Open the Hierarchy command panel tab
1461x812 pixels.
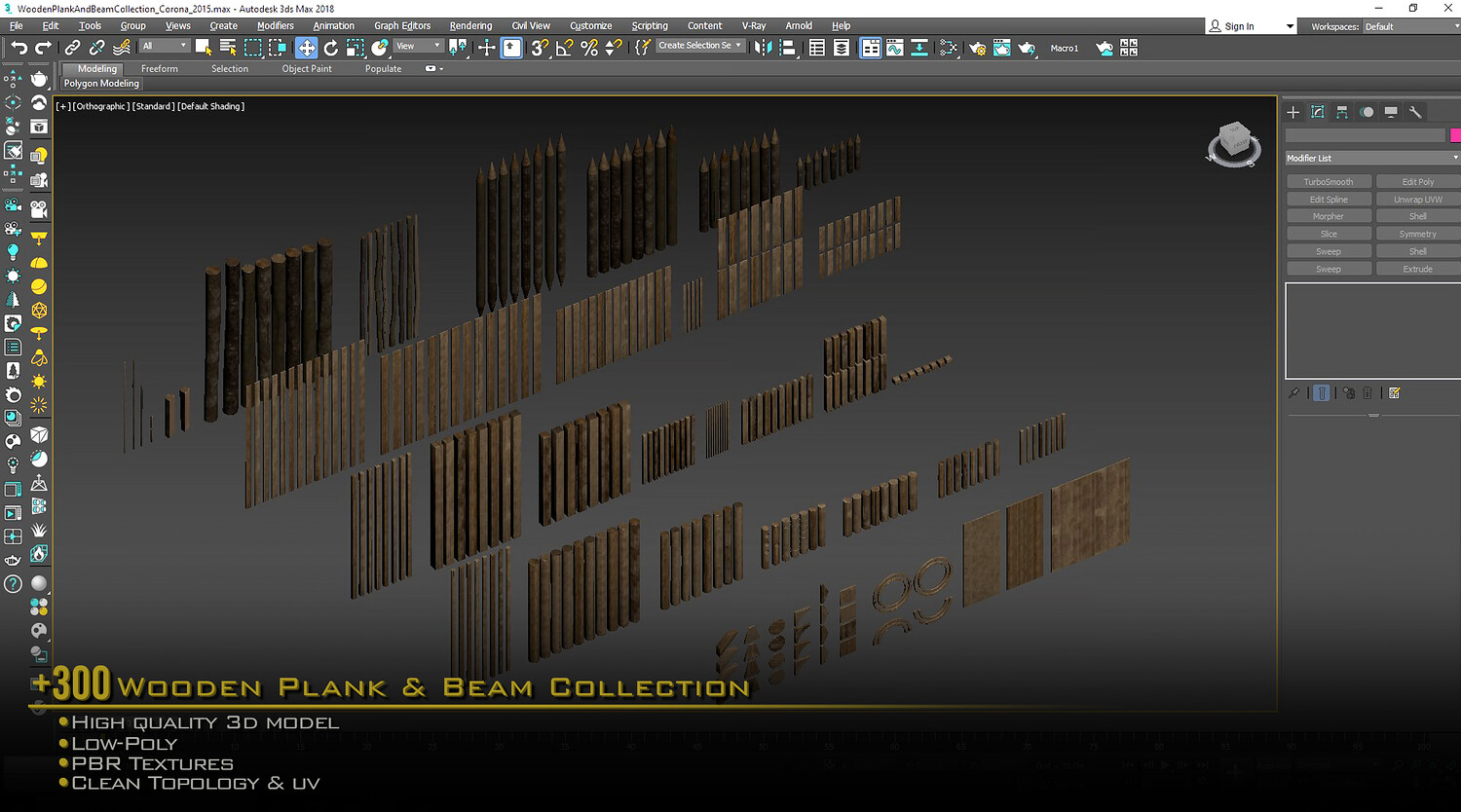pos(1342,112)
